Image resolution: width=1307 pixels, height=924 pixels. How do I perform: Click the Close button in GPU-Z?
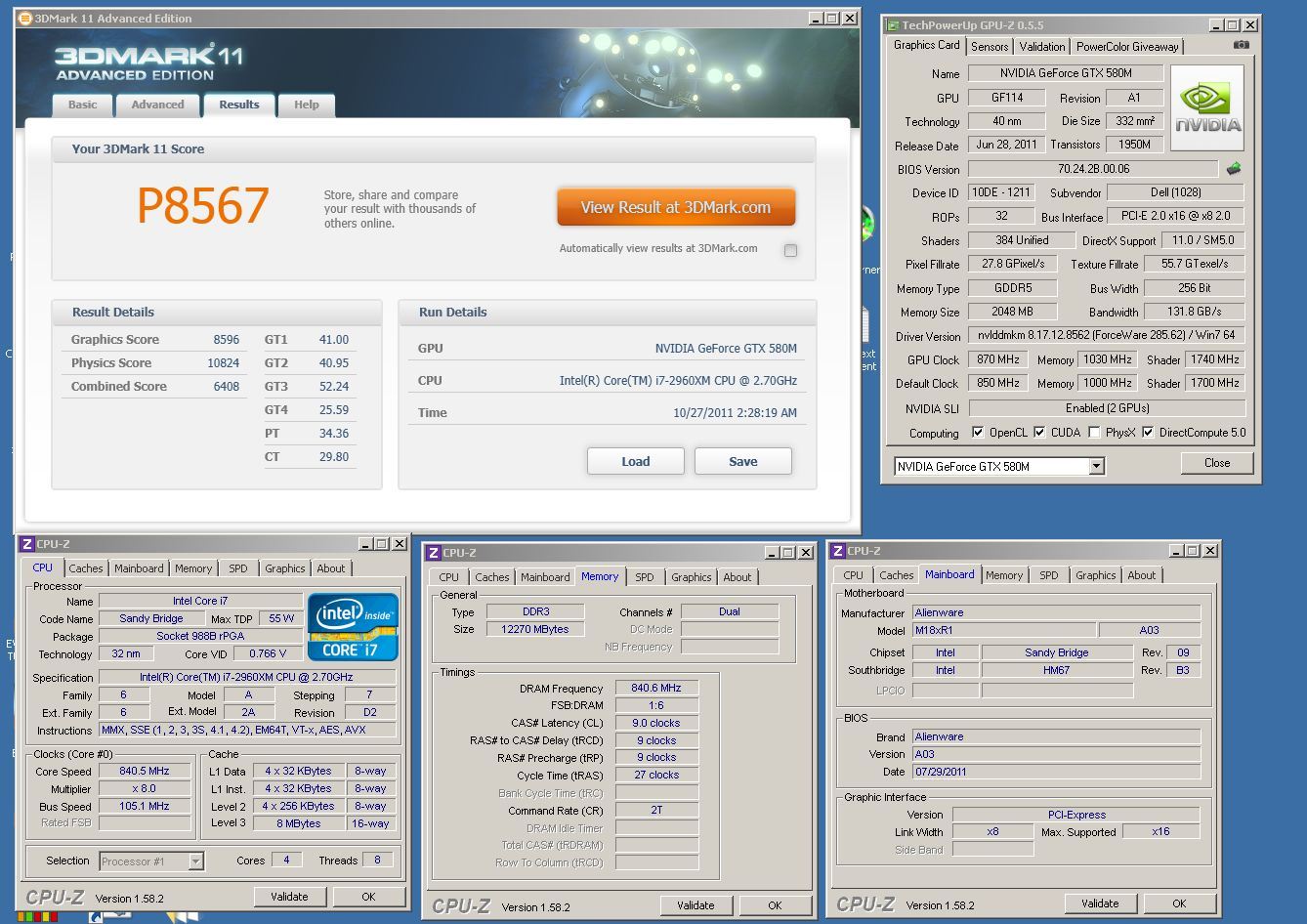(x=1217, y=463)
